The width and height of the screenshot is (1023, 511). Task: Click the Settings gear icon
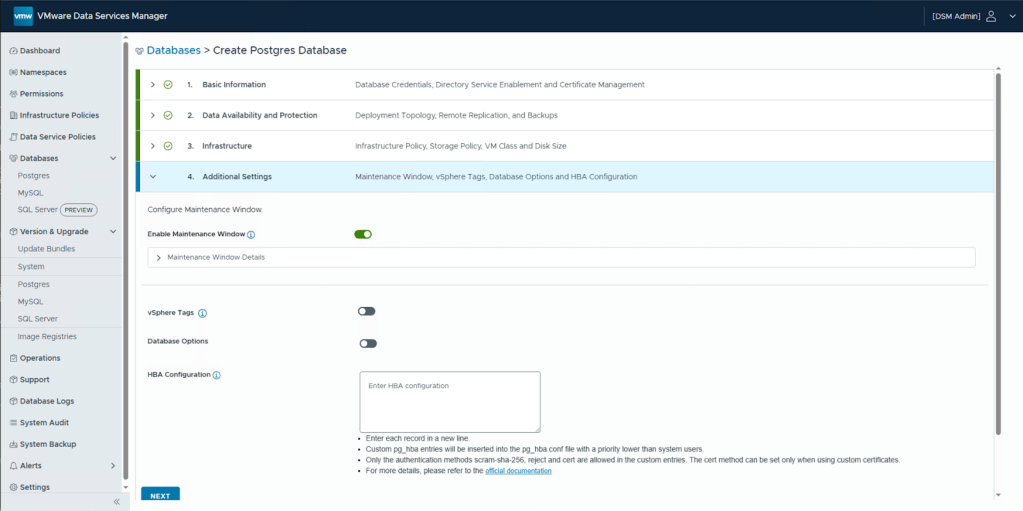click(14, 488)
